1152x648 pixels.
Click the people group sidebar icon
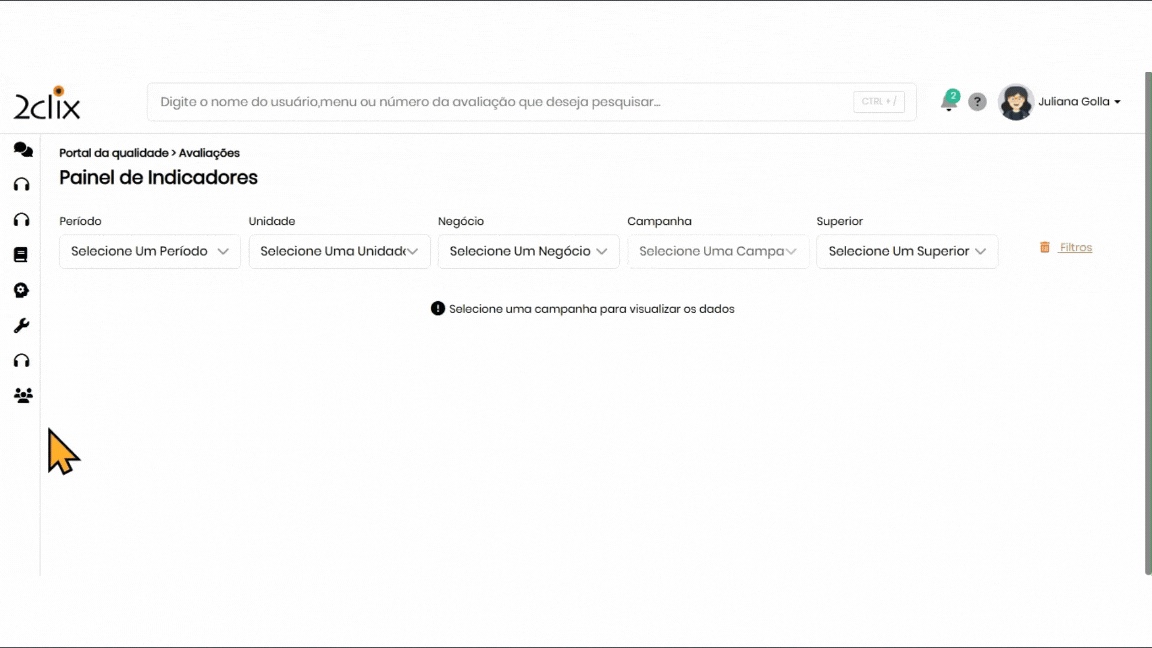[x=23, y=396]
